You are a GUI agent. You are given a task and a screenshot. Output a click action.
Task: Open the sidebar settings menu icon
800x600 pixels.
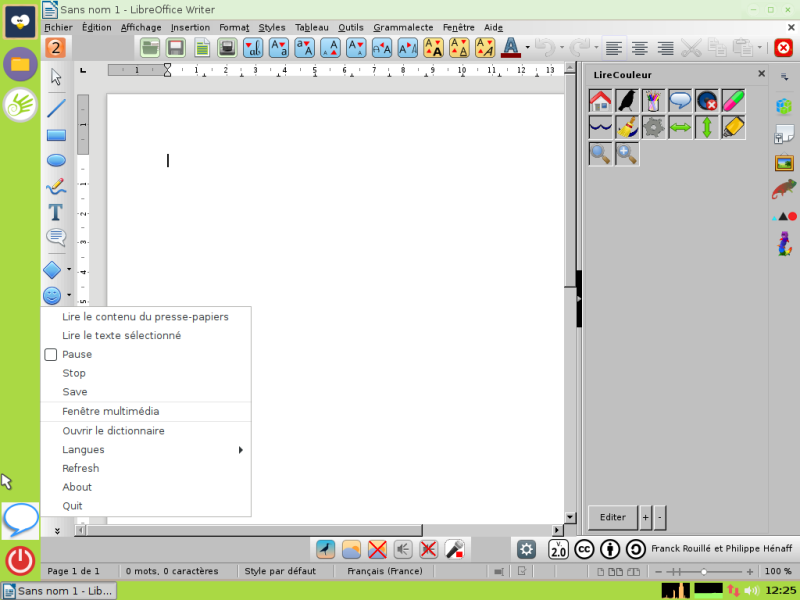pyautogui.click(x=784, y=77)
